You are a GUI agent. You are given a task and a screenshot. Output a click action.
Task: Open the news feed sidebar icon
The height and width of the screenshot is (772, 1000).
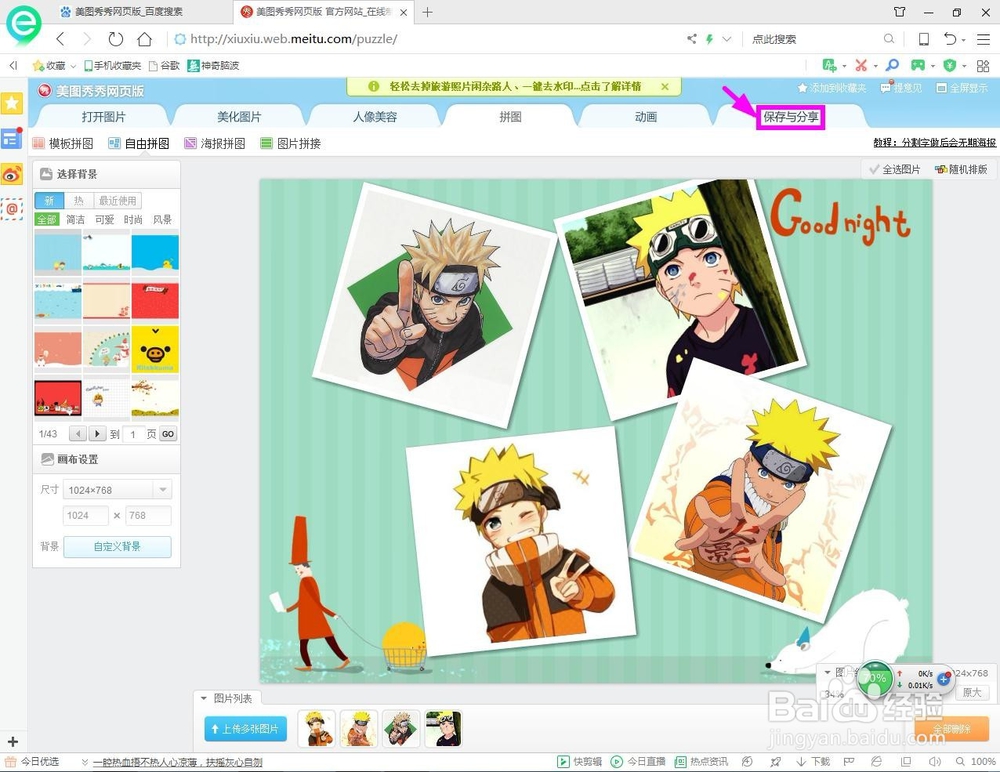click(12, 138)
